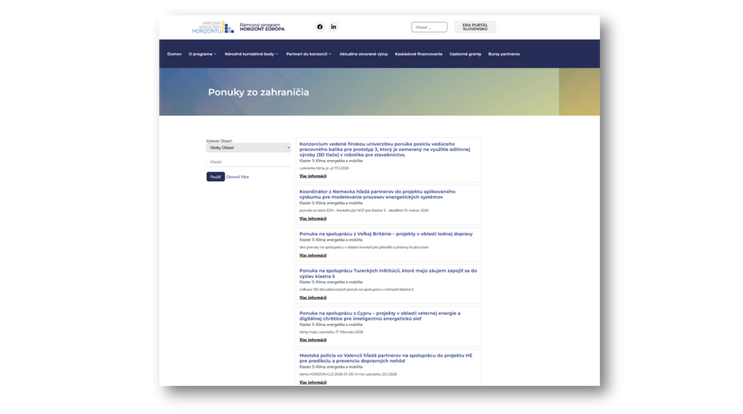
Task: Open the LinkedIn social icon
Action: point(334,27)
